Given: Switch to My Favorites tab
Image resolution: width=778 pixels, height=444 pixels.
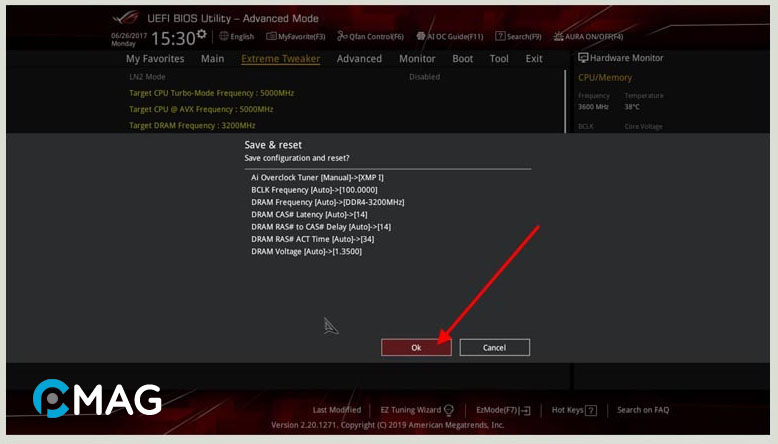Looking at the screenshot, I should tap(155, 59).
